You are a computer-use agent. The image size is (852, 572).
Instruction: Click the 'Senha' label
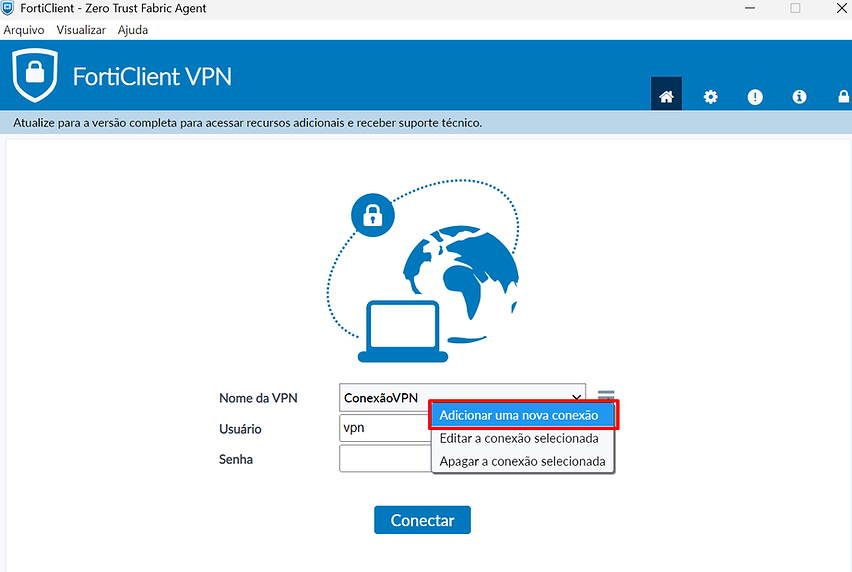pos(236,460)
